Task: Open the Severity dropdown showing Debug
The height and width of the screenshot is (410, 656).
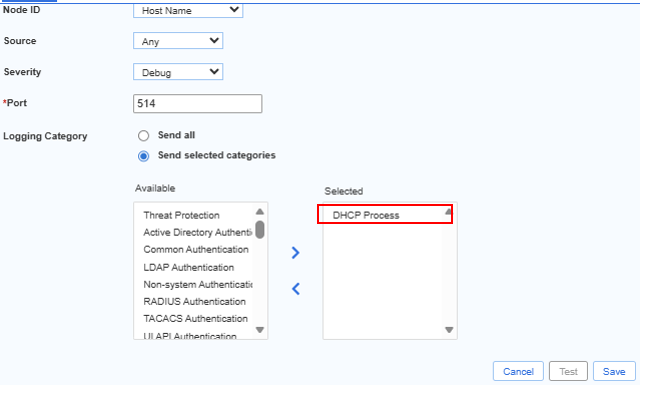Action: (x=178, y=72)
